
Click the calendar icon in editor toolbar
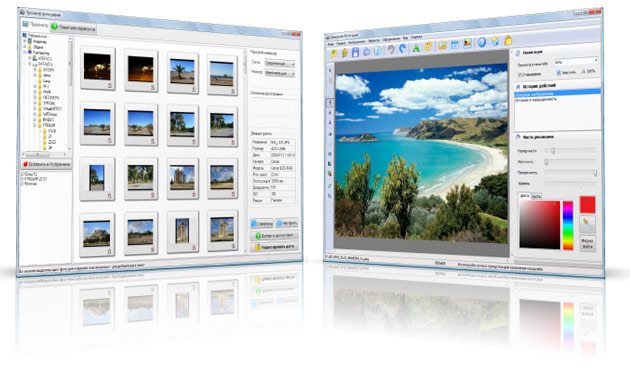455,44
